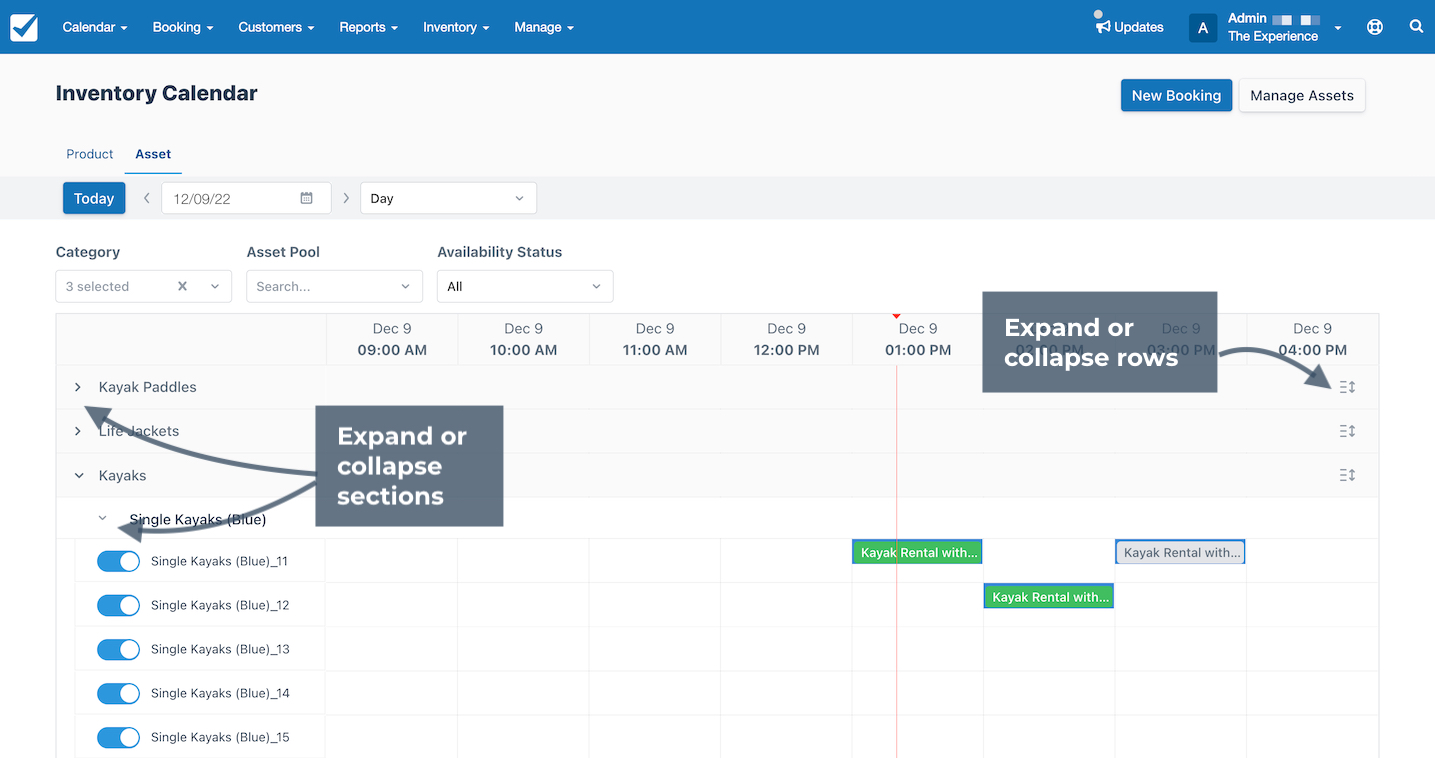Click the 09:00 AM column header
This screenshot has height=758, width=1435.
coord(392,339)
